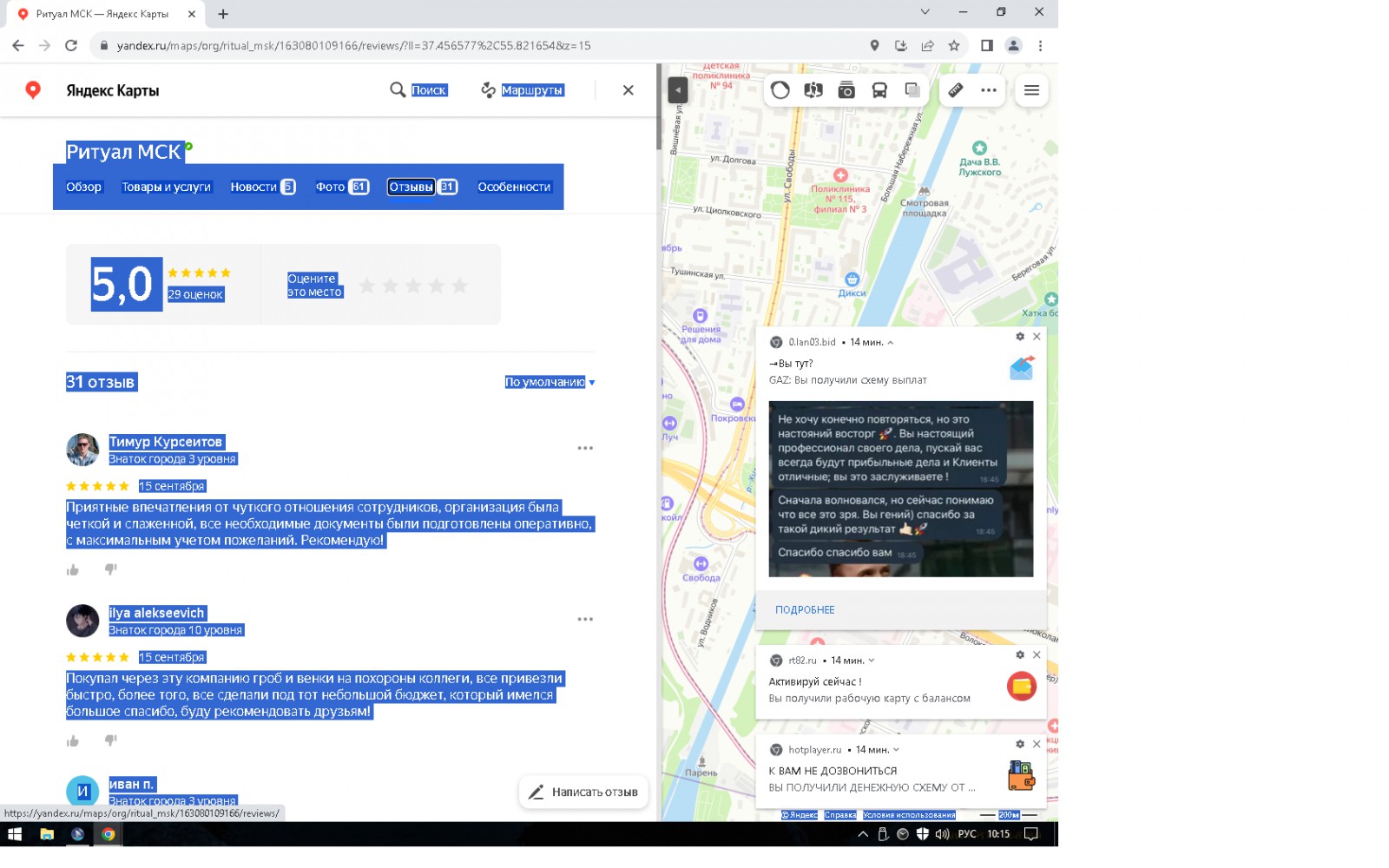Dislike ilya alekseevich's review
This screenshot has height=868, width=1389.
pyautogui.click(x=110, y=740)
